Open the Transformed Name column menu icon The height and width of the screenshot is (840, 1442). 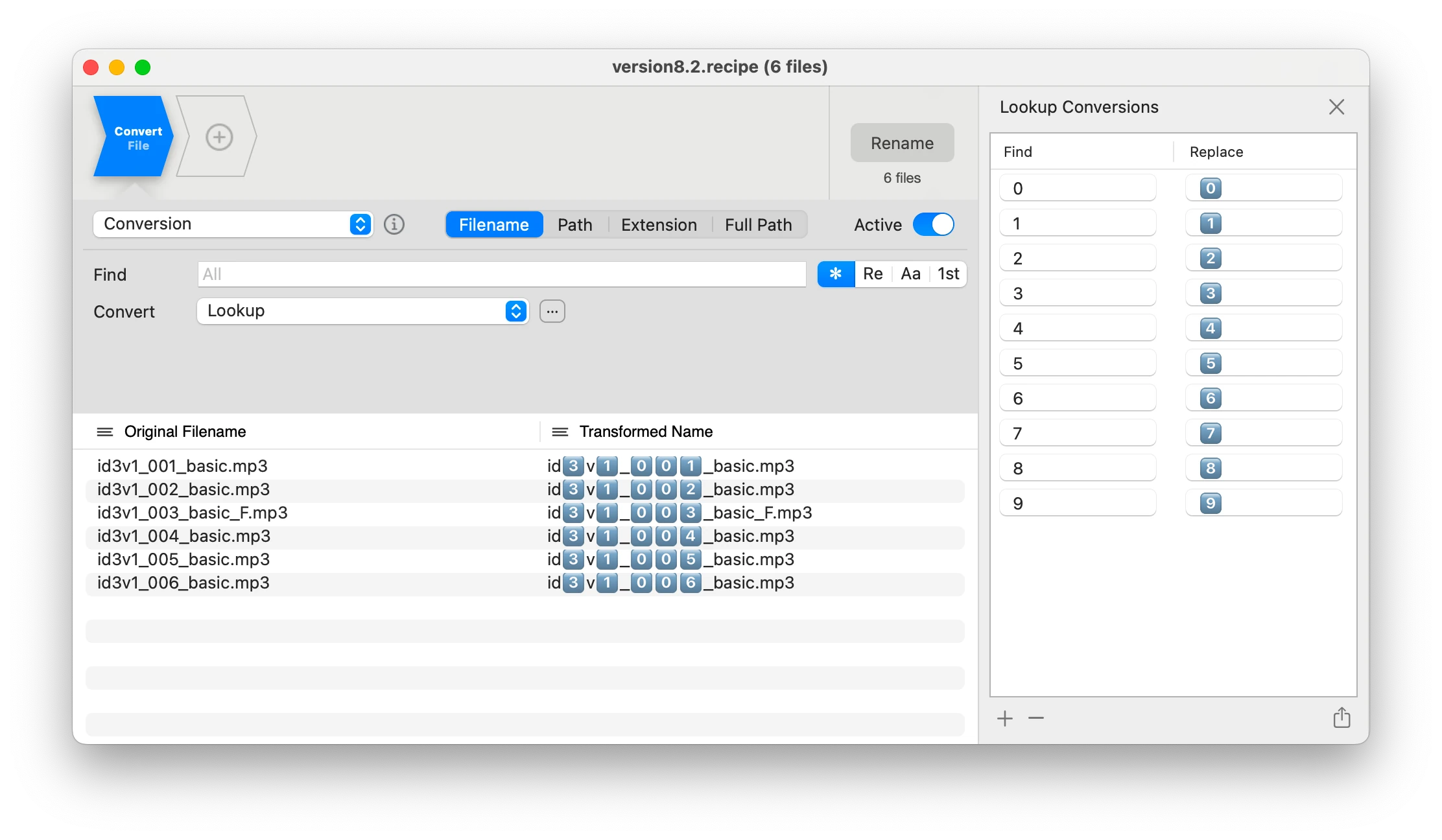pos(560,432)
